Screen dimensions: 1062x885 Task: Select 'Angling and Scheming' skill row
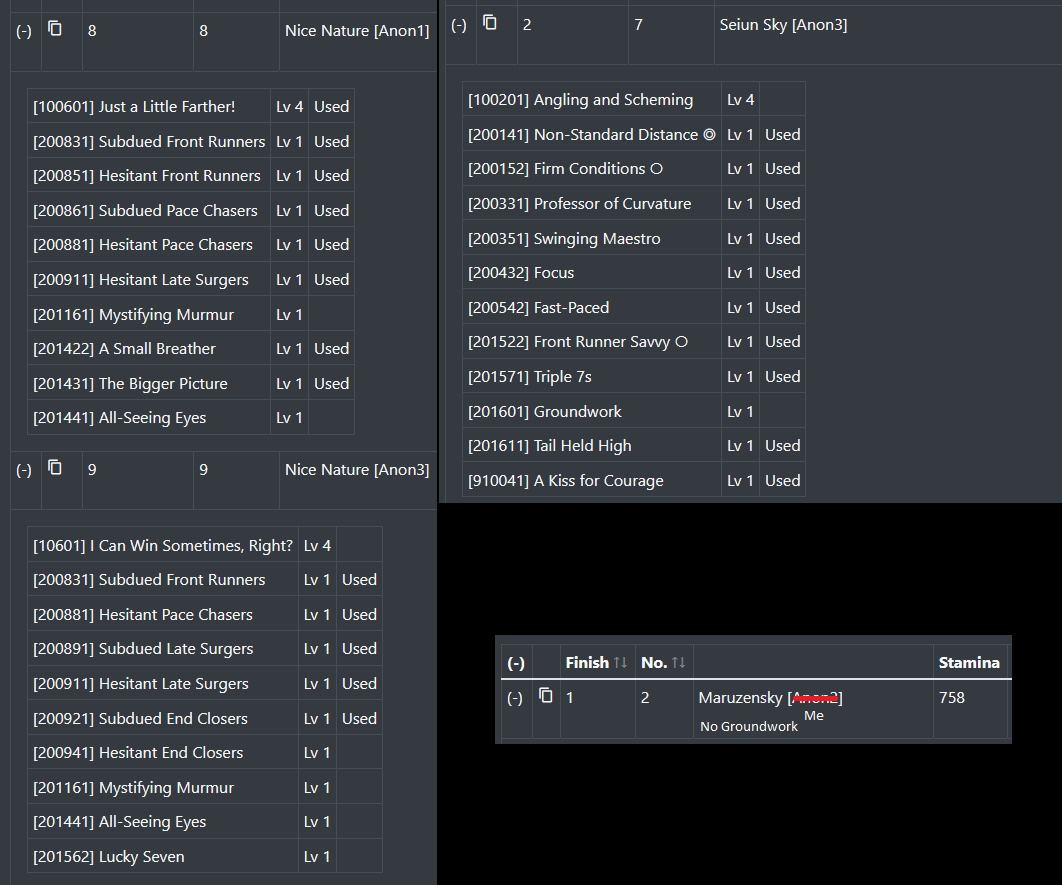tap(634, 100)
